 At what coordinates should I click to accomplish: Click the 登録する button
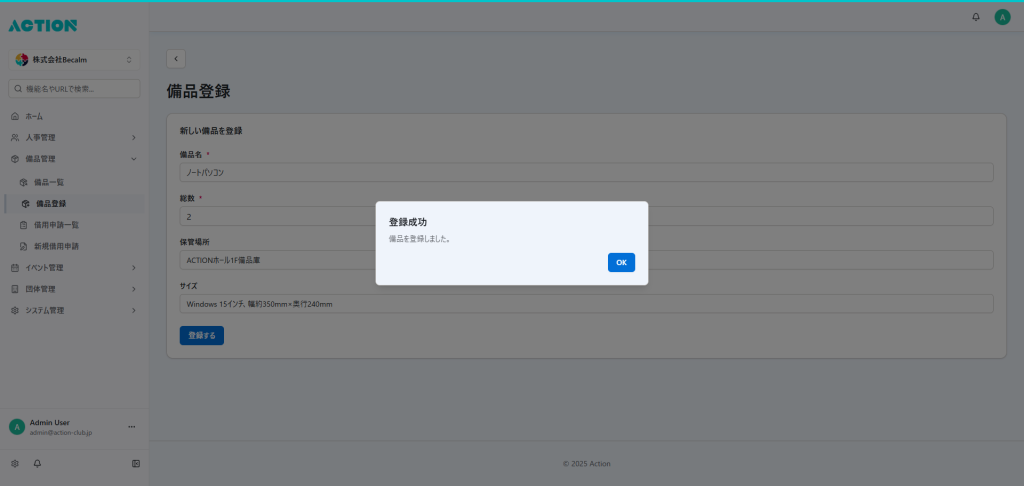(202, 336)
